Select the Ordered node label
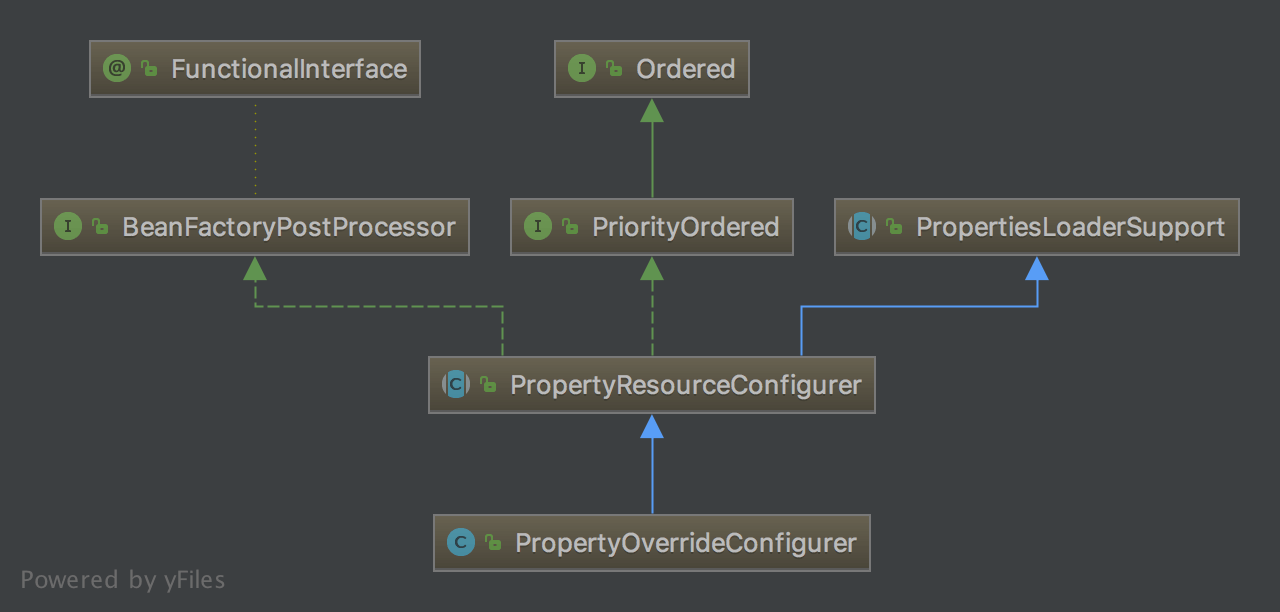Screen dimensions: 1280x612 click(685, 69)
